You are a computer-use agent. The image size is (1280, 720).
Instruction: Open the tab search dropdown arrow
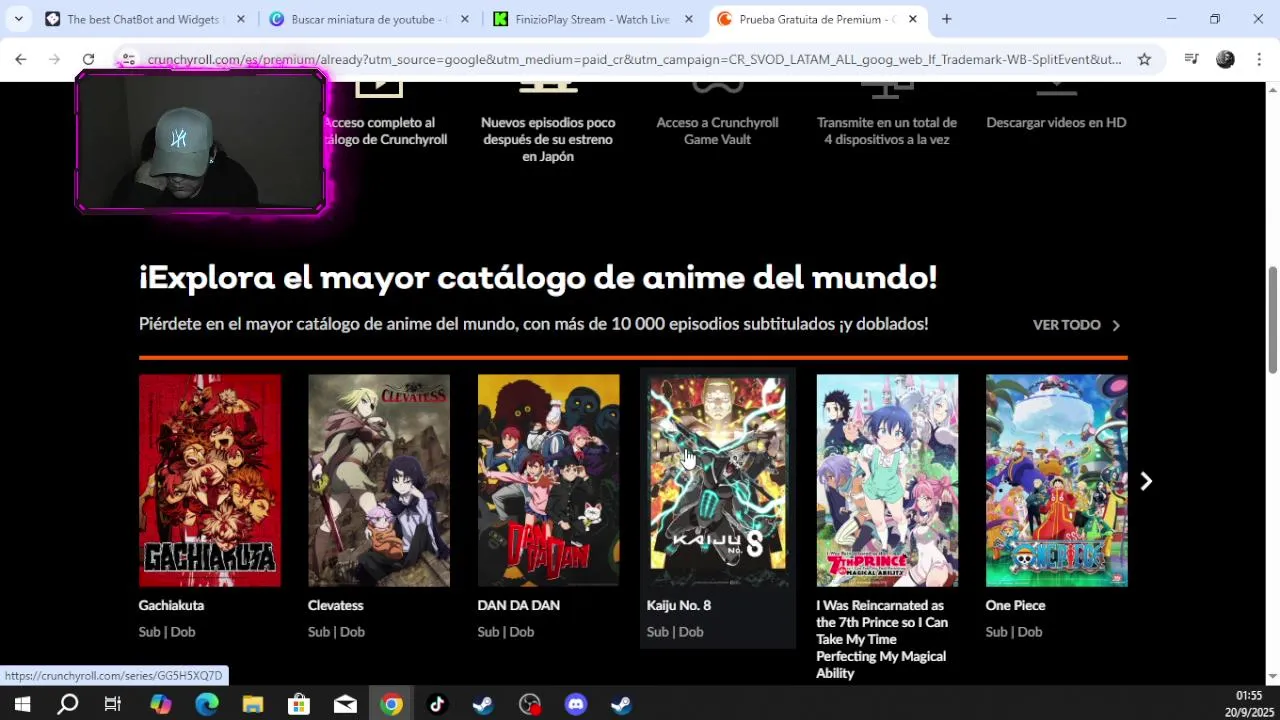(x=18, y=19)
